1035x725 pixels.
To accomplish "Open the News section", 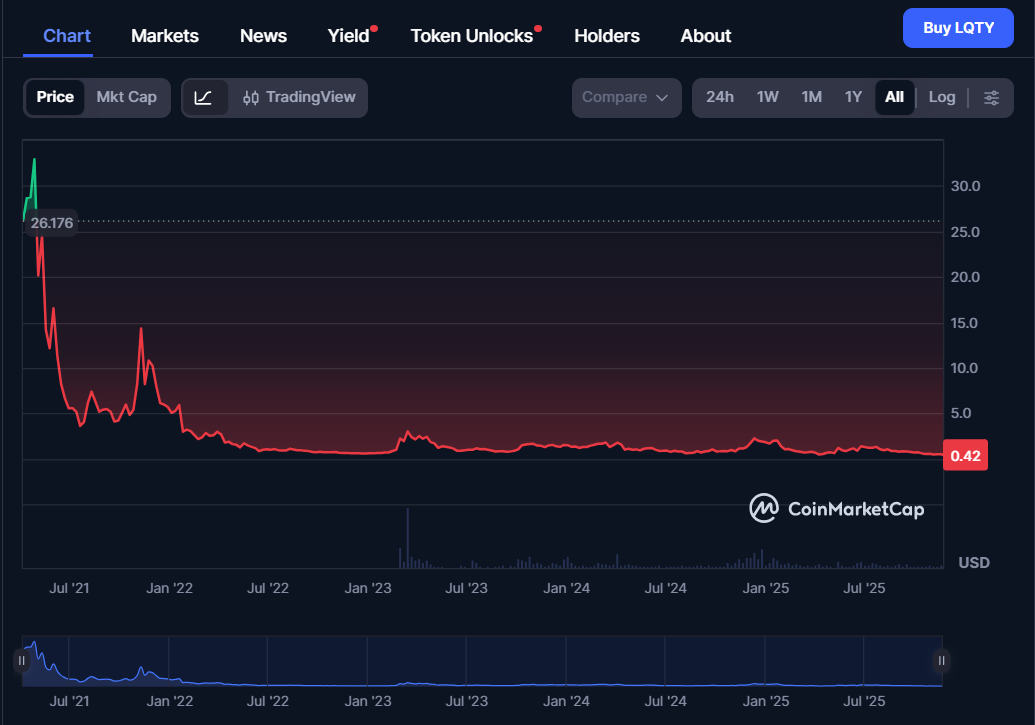I will tap(263, 35).
